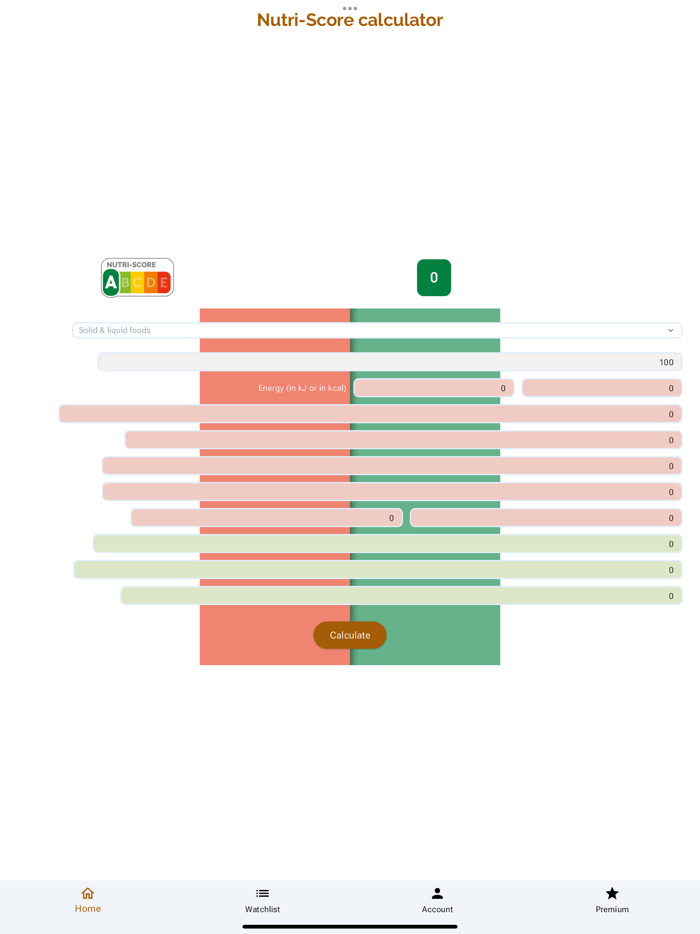Click the Nutri-Score A-E label badge

click(136, 277)
